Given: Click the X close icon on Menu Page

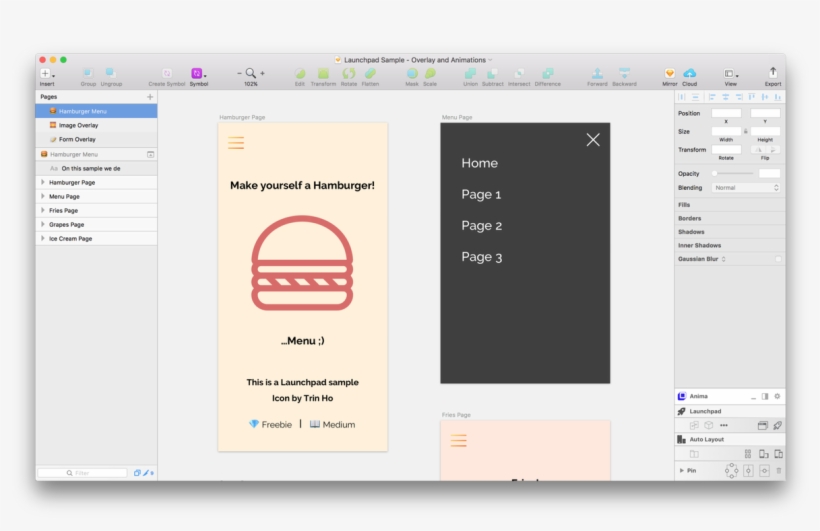Looking at the screenshot, I should (x=593, y=140).
